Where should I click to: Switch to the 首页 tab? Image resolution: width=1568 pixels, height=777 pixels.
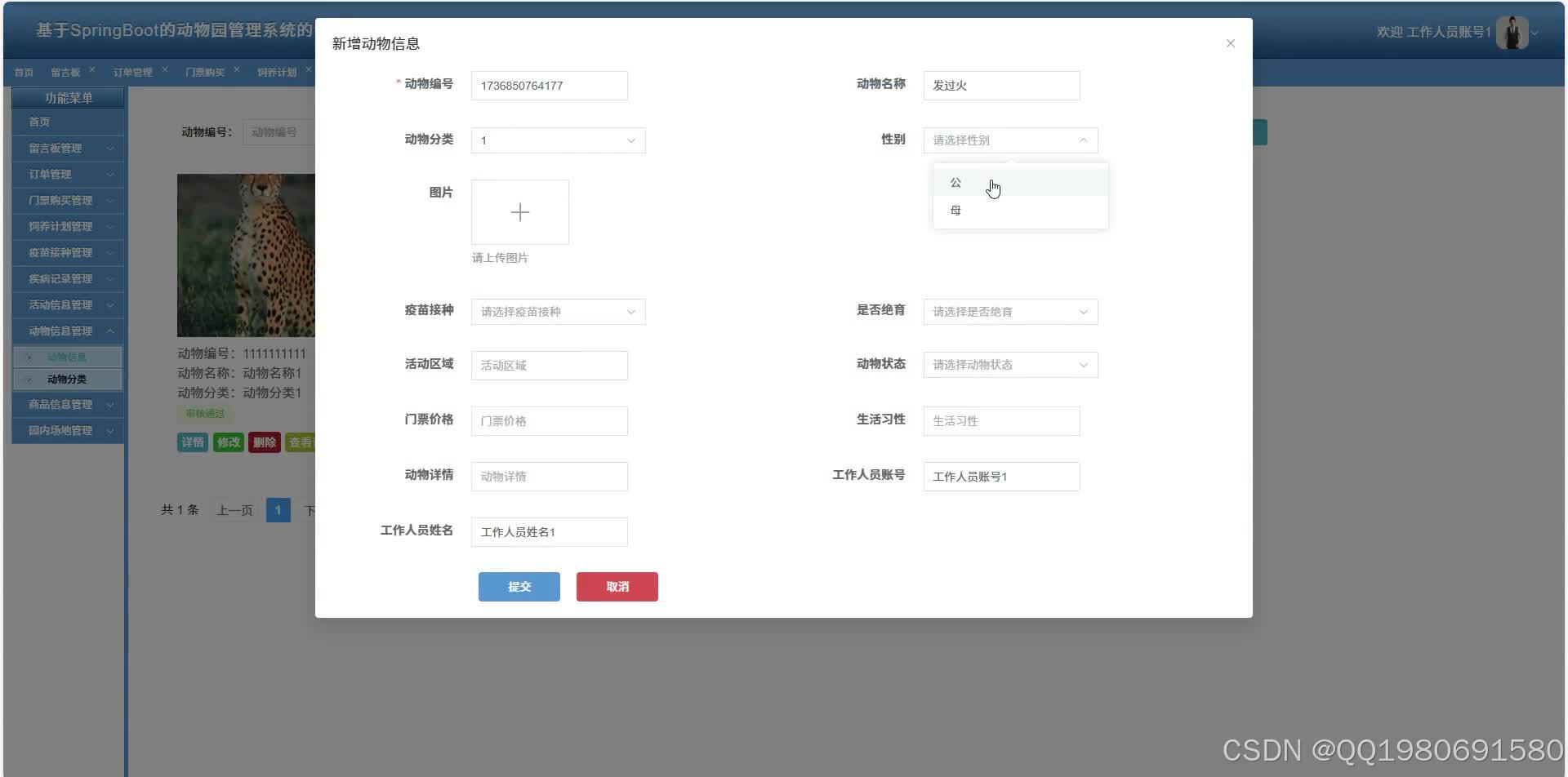23,72
